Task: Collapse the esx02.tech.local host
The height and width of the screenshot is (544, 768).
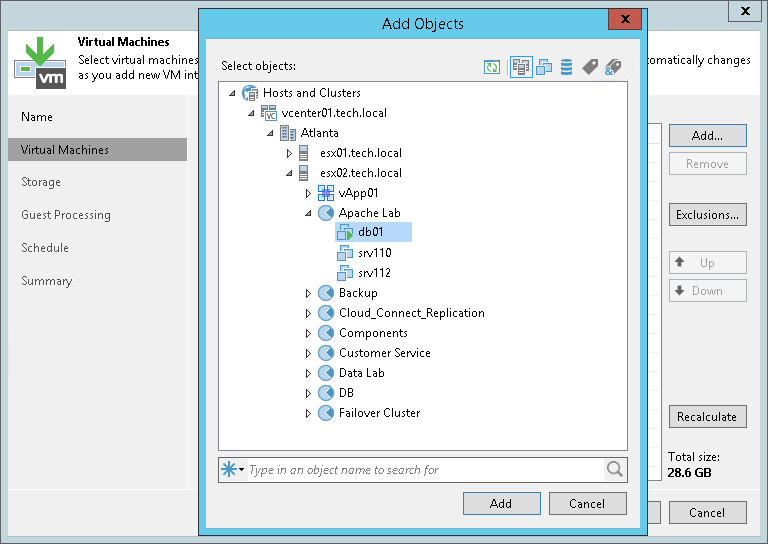Action: pyautogui.click(x=289, y=173)
